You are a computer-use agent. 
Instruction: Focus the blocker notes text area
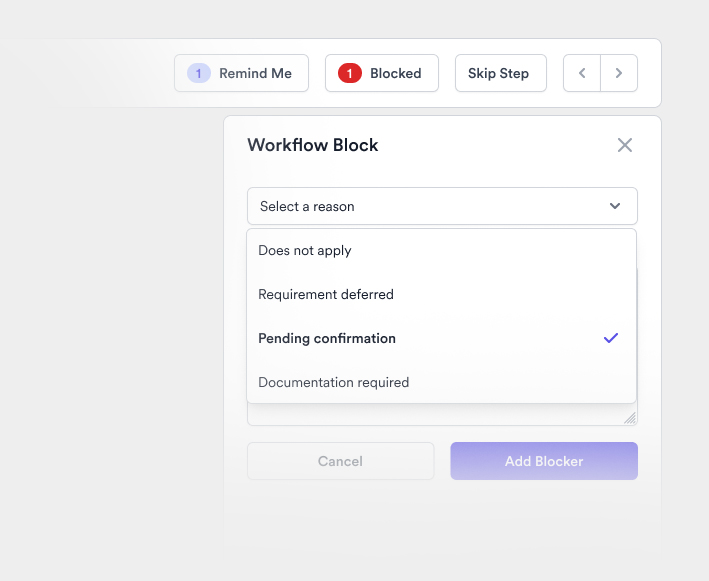(x=440, y=415)
